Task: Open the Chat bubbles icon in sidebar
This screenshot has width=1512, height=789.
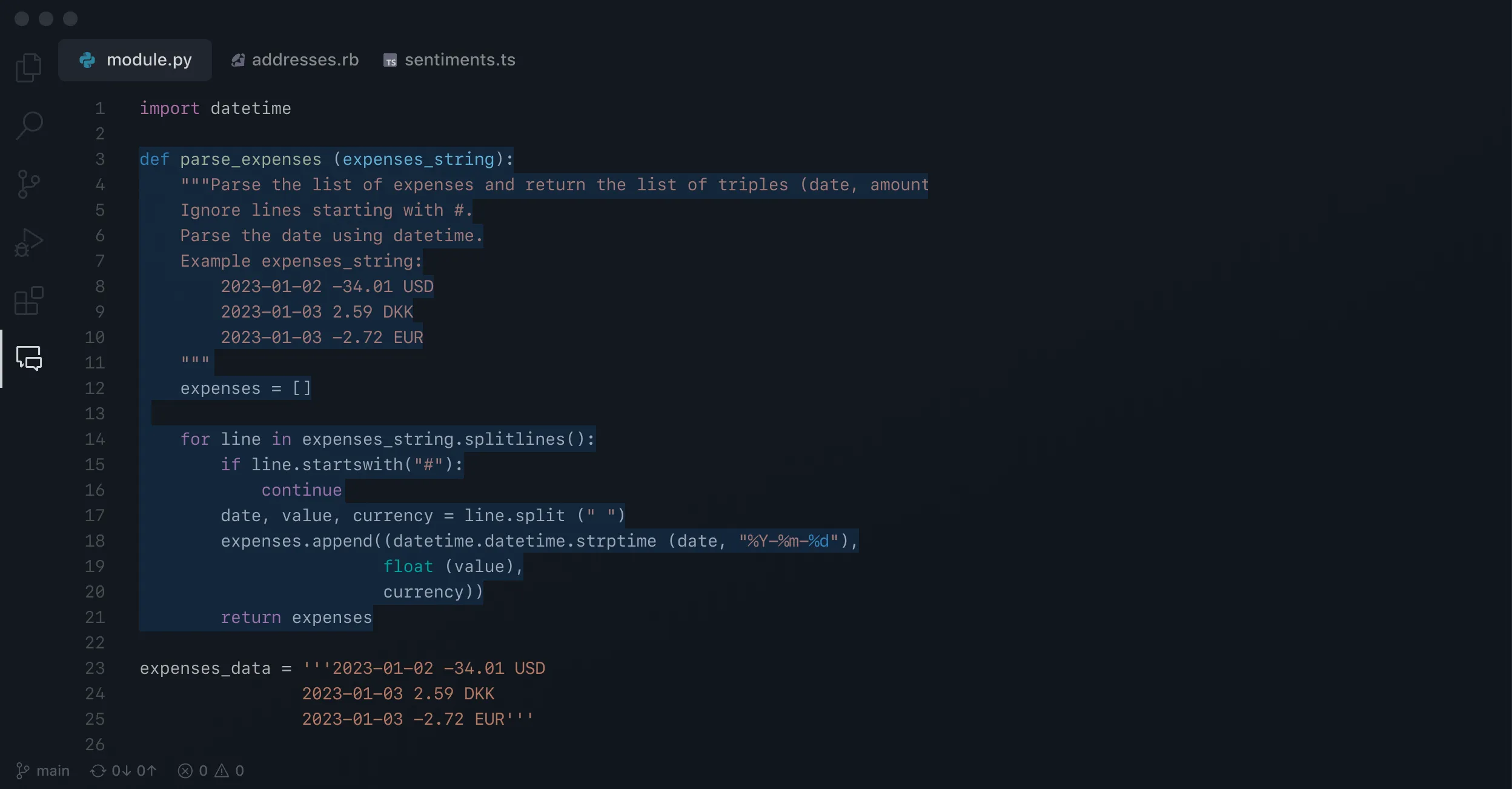Action: pos(28,358)
